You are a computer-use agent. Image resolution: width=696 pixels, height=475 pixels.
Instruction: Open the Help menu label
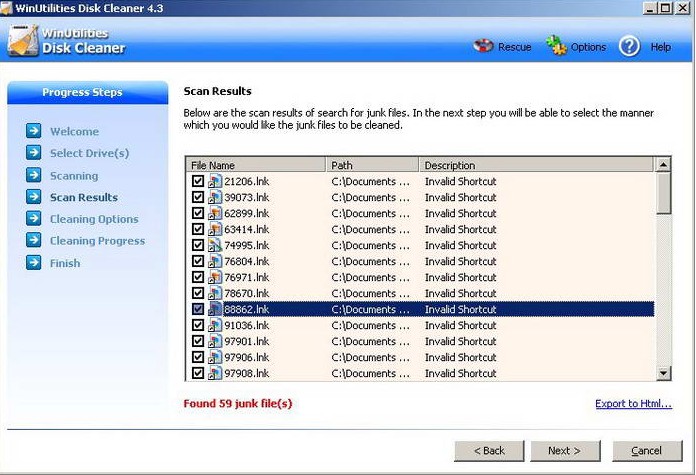[660, 47]
